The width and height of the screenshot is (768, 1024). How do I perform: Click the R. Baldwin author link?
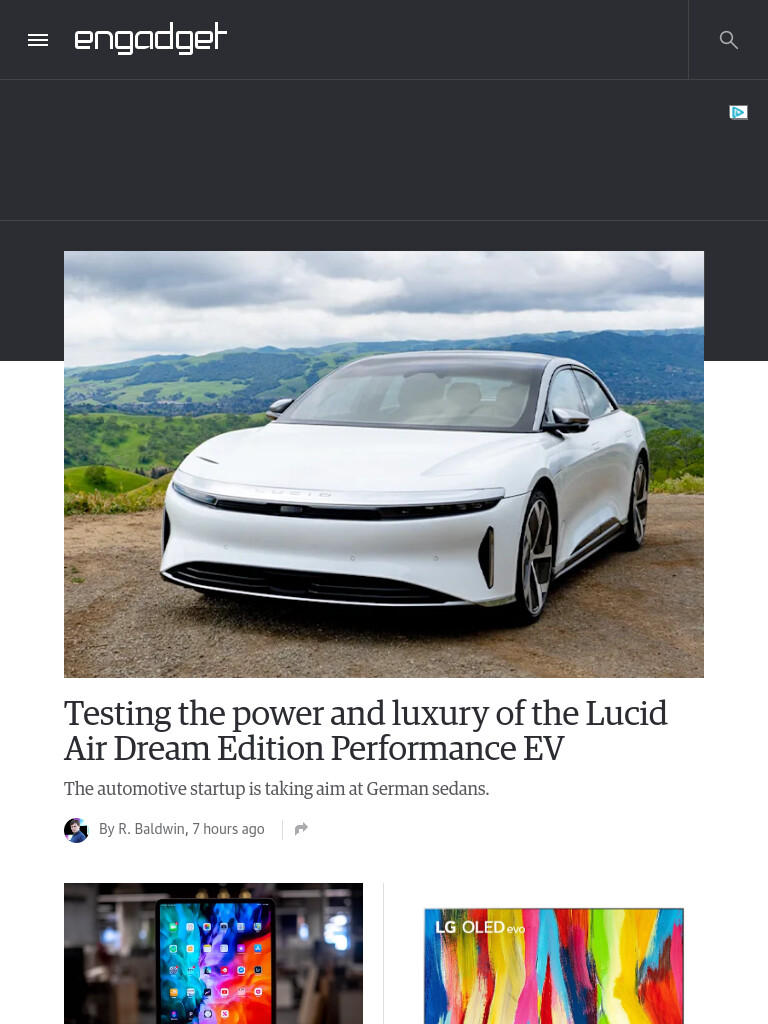[x=152, y=829]
